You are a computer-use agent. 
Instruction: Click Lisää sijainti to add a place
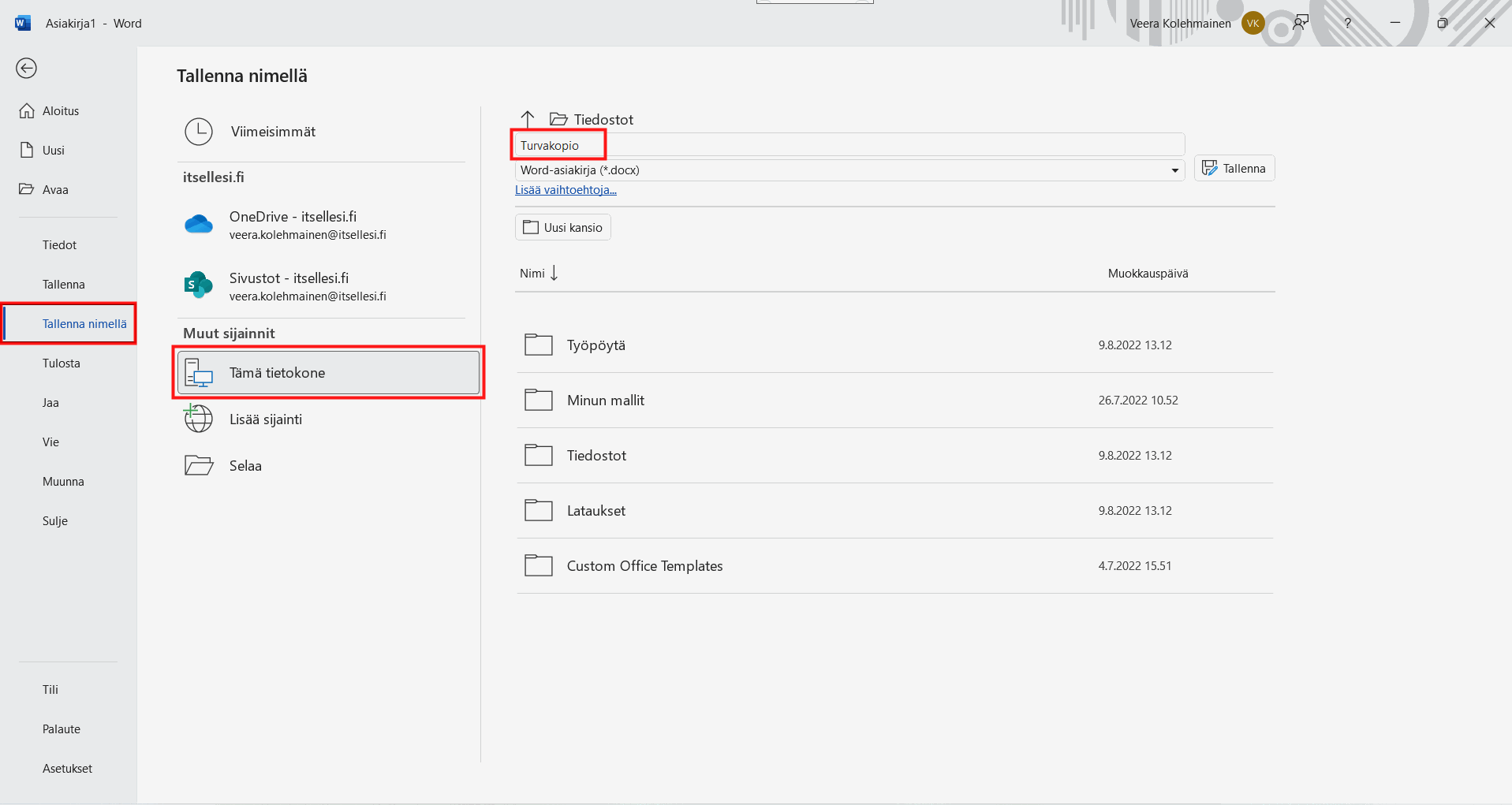(x=328, y=419)
